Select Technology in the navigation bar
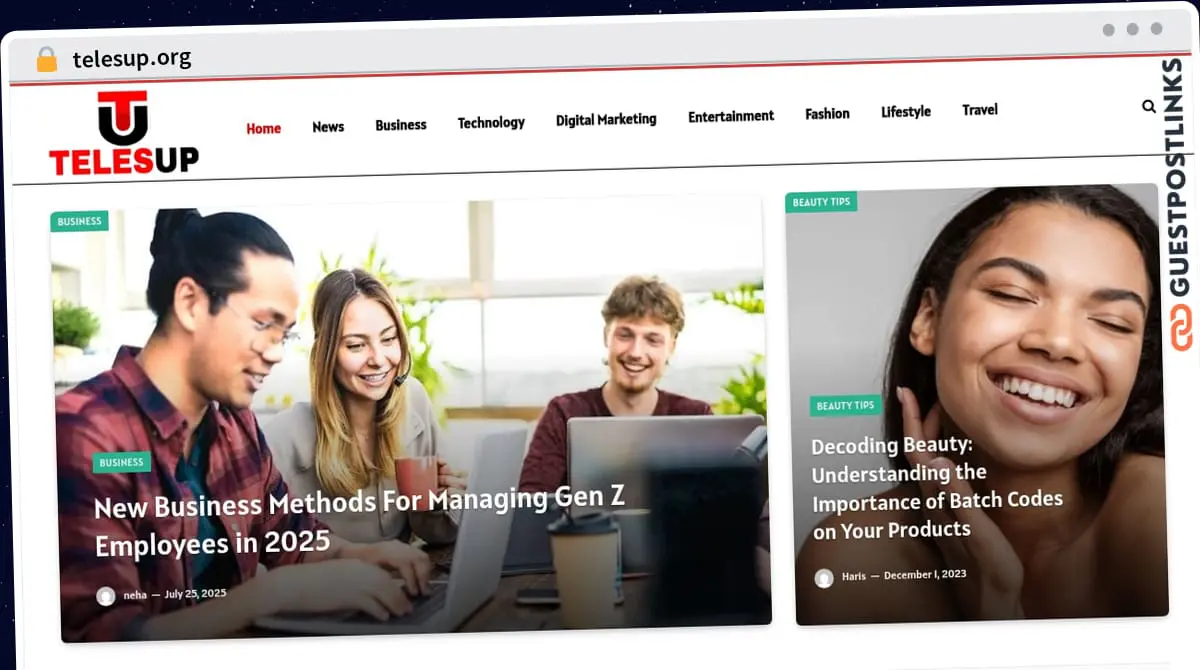1200x670 pixels. pyautogui.click(x=491, y=122)
